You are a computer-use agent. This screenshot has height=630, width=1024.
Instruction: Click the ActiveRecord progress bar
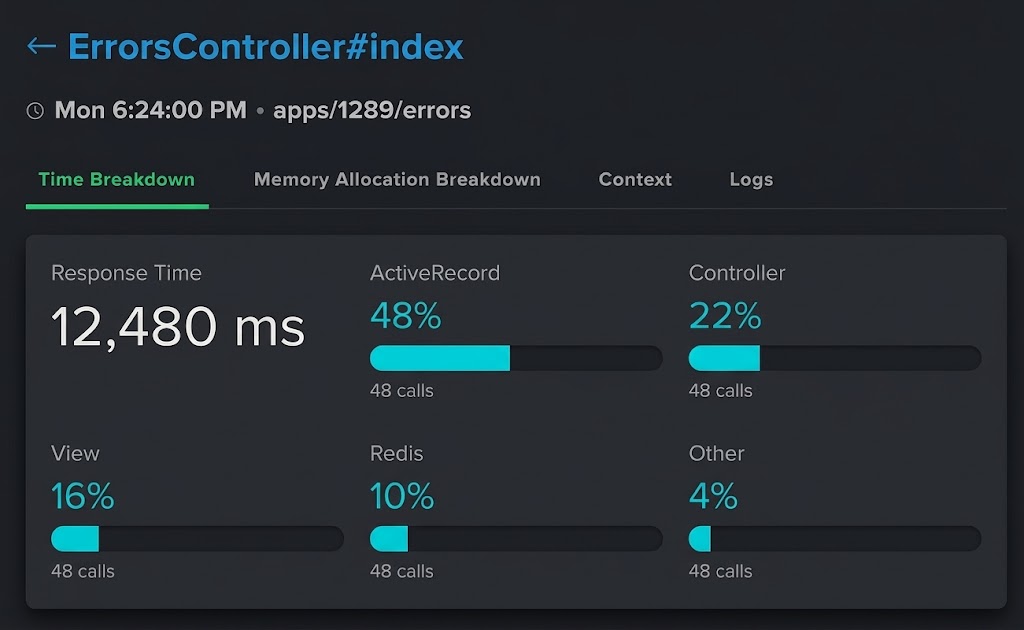tap(516, 358)
